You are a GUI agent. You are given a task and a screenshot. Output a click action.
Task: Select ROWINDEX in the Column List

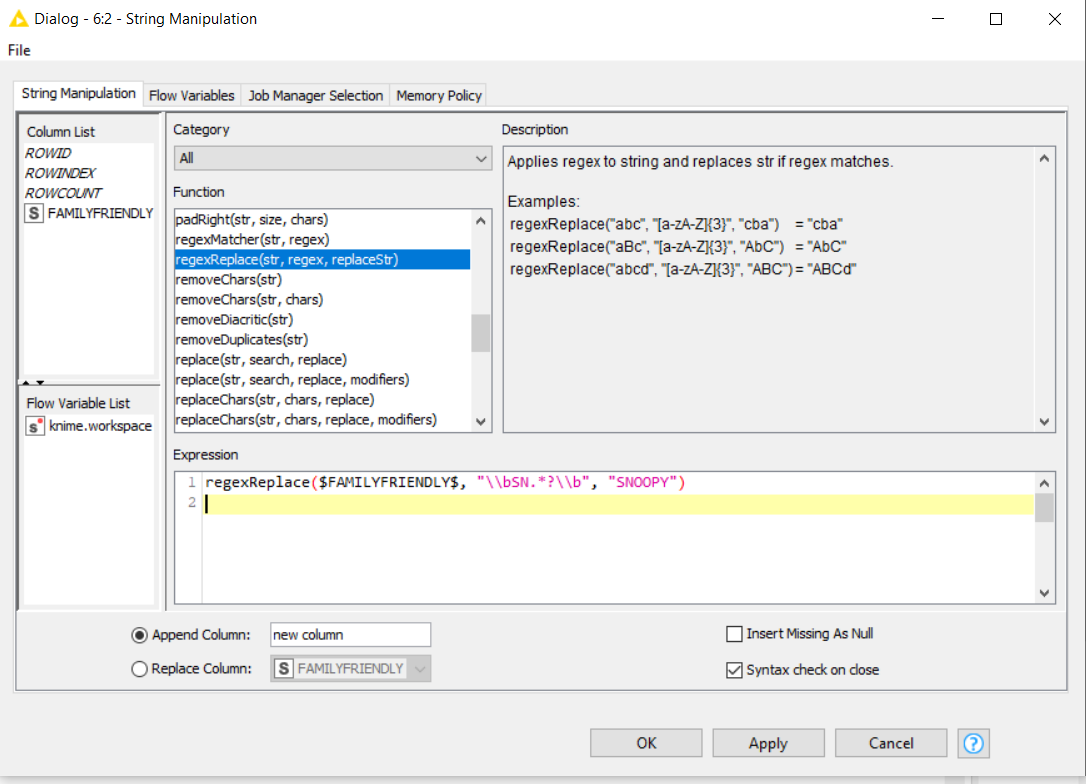[60, 173]
